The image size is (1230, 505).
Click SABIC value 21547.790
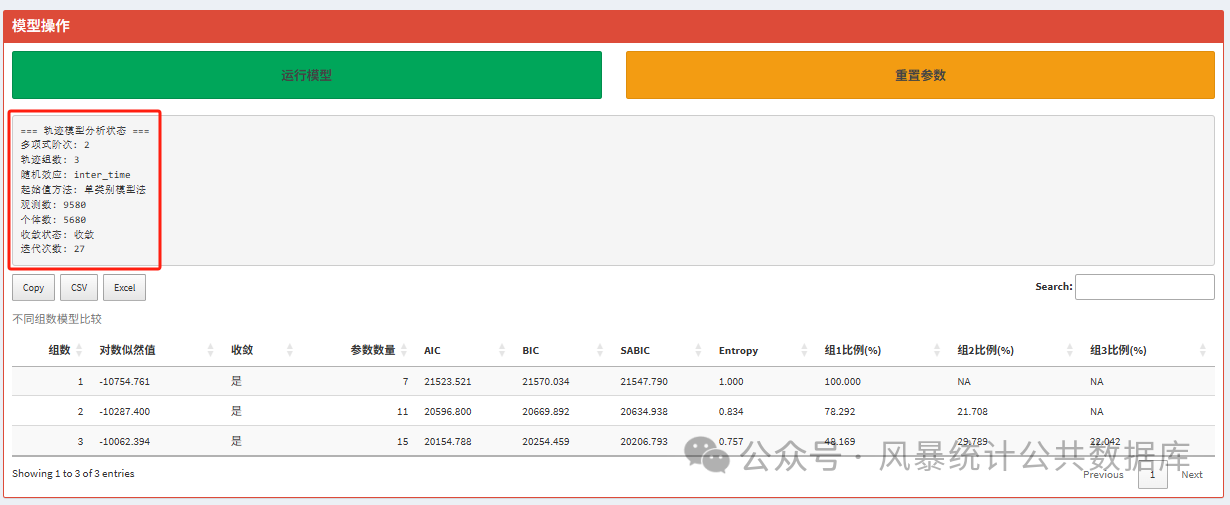[x=644, y=382]
